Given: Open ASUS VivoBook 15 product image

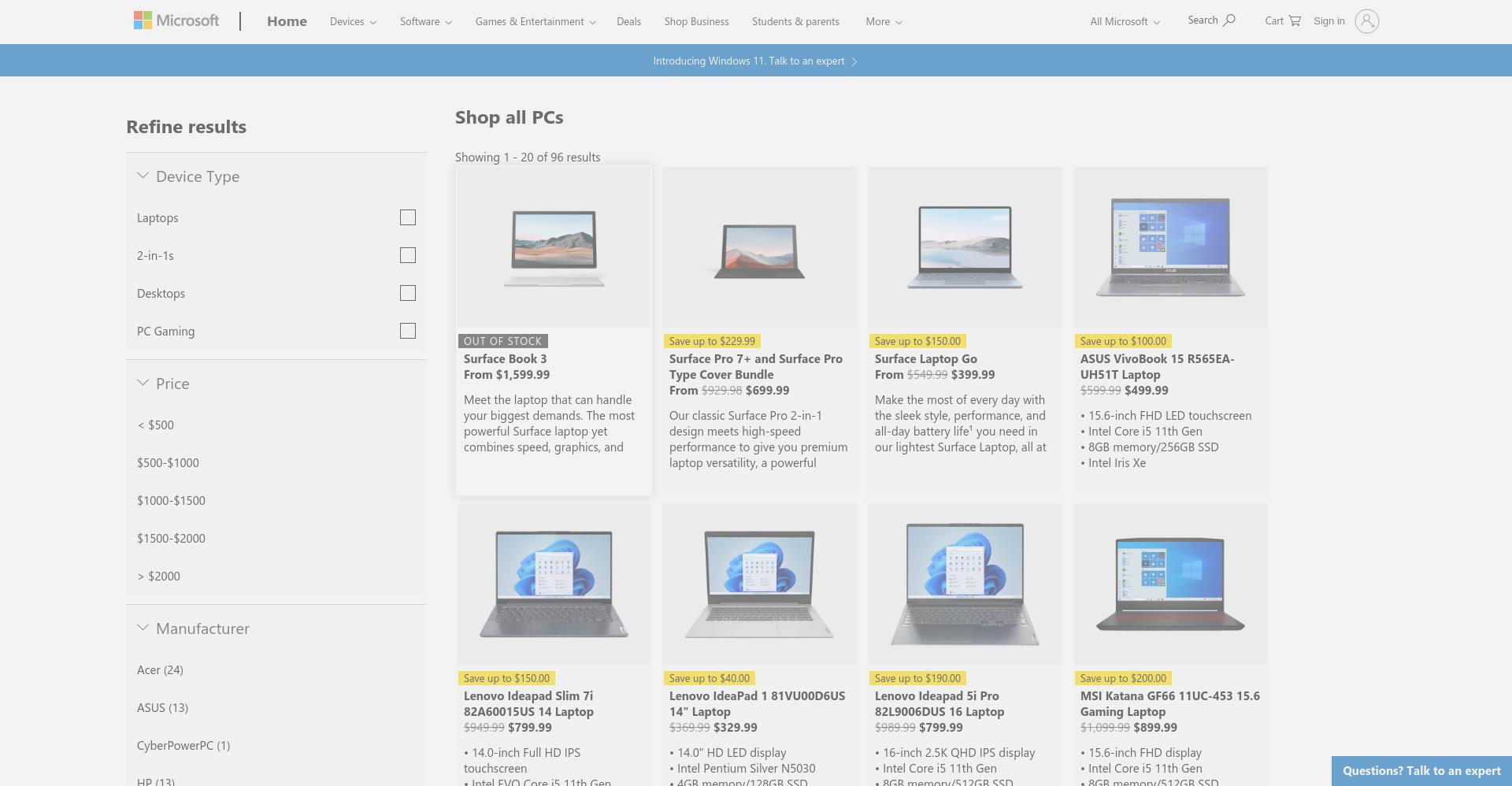Looking at the screenshot, I should tap(1170, 247).
